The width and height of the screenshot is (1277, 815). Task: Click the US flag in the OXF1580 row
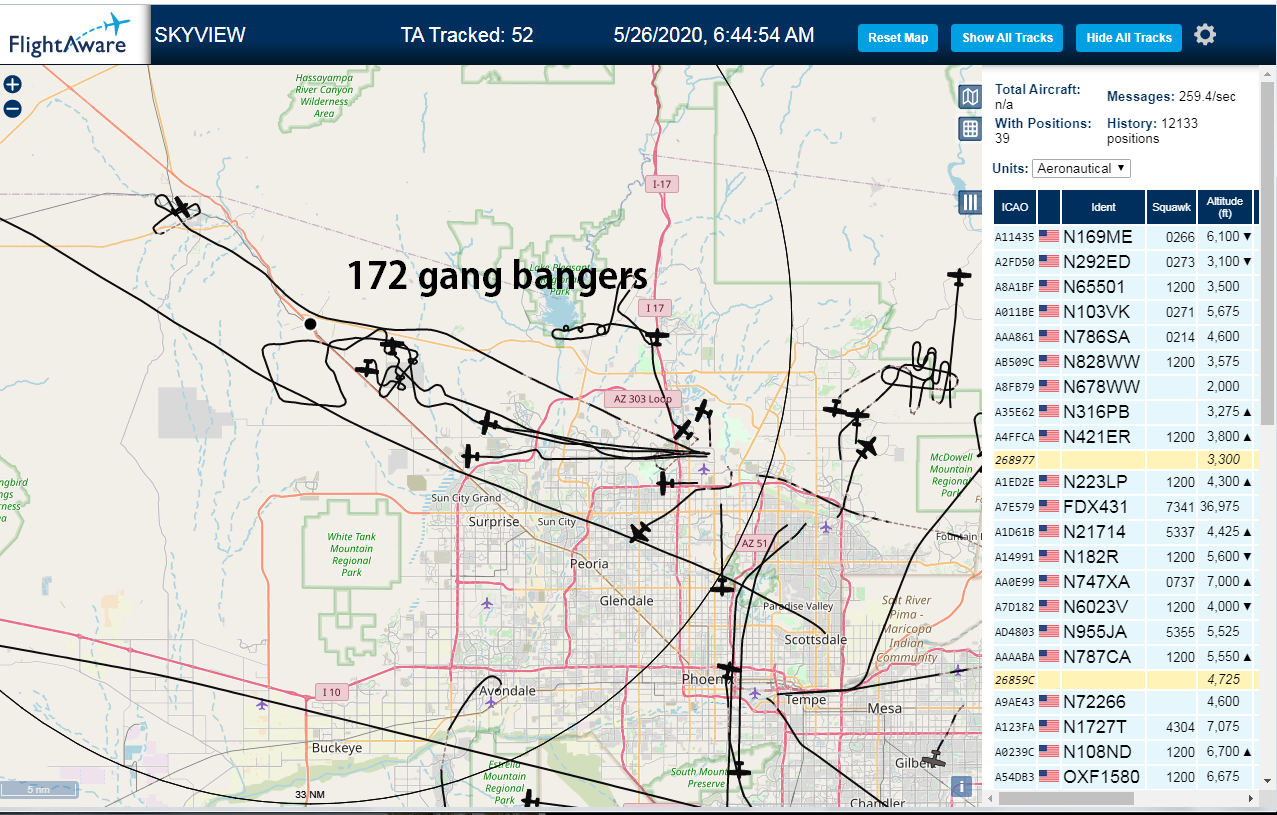[1049, 777]
